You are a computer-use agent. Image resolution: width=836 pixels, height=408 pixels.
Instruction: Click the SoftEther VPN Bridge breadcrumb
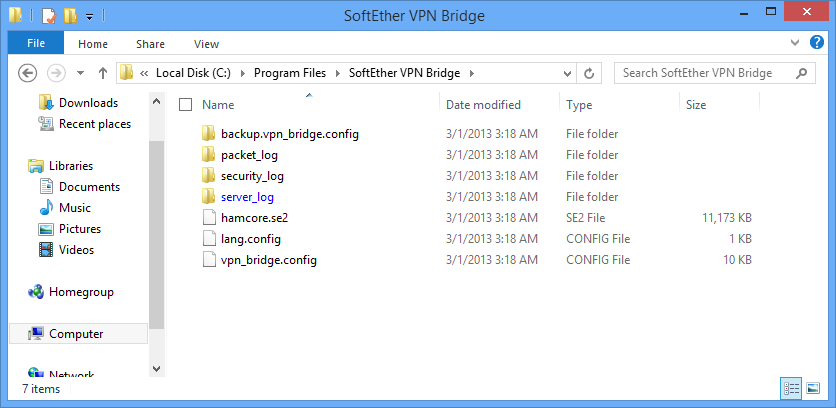coord(404,73)
